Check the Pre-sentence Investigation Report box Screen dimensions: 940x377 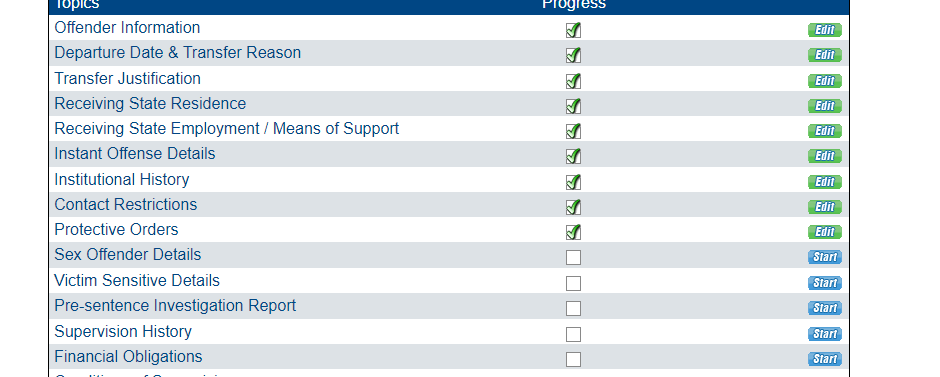coord(573,309)
